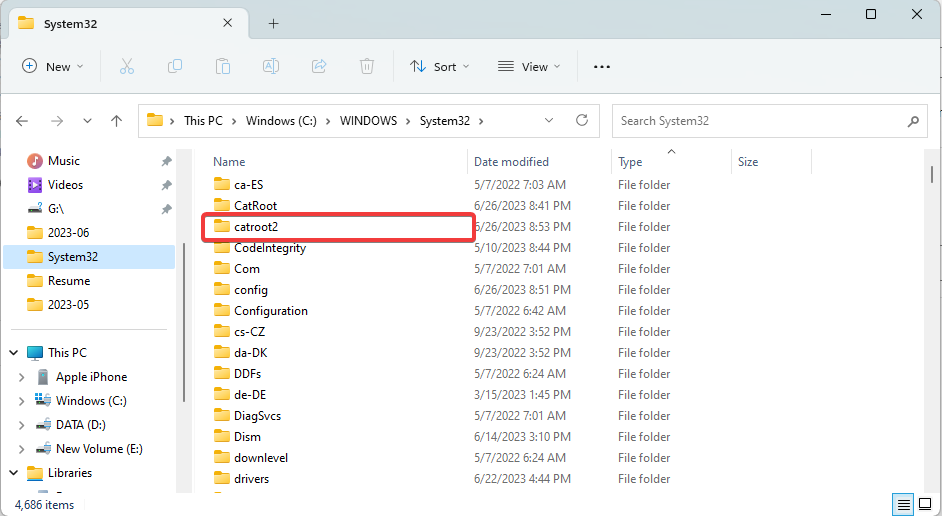Click the Cut scissors icon in toolbar
This screenshot has width=942, height=516.
coord(126,66)
